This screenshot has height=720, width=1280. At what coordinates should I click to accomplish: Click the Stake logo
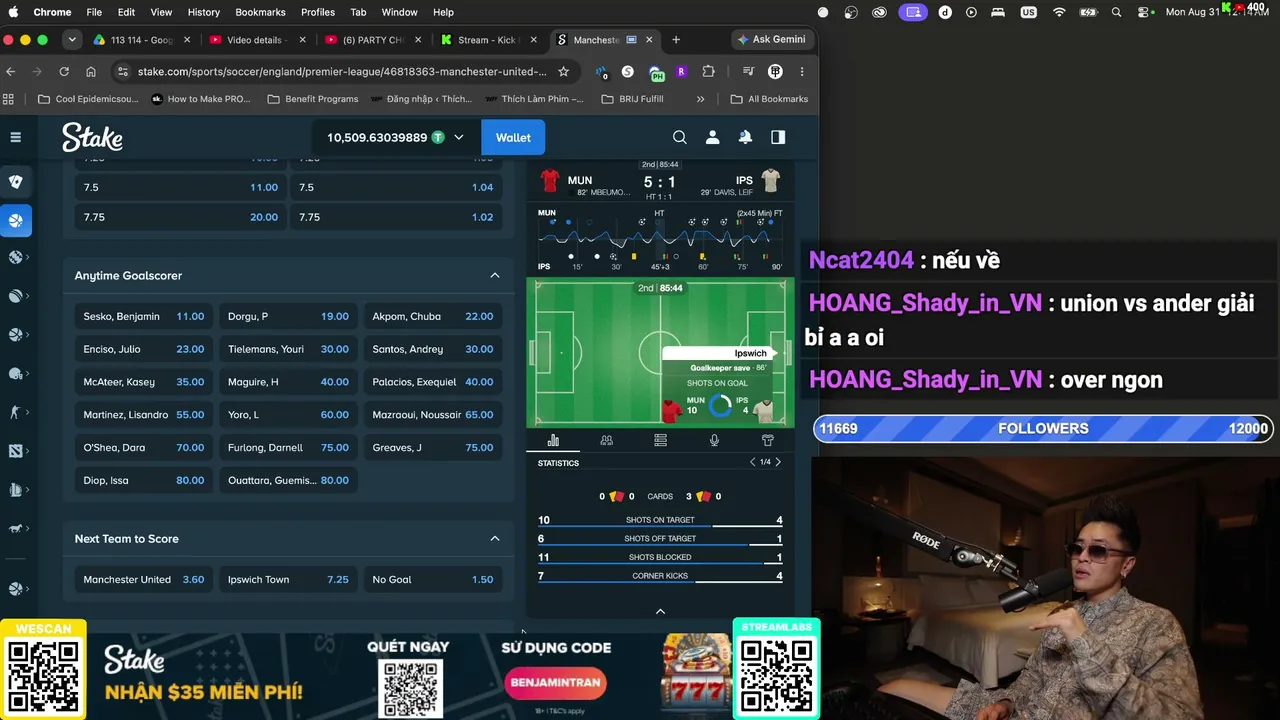[92, 137]
